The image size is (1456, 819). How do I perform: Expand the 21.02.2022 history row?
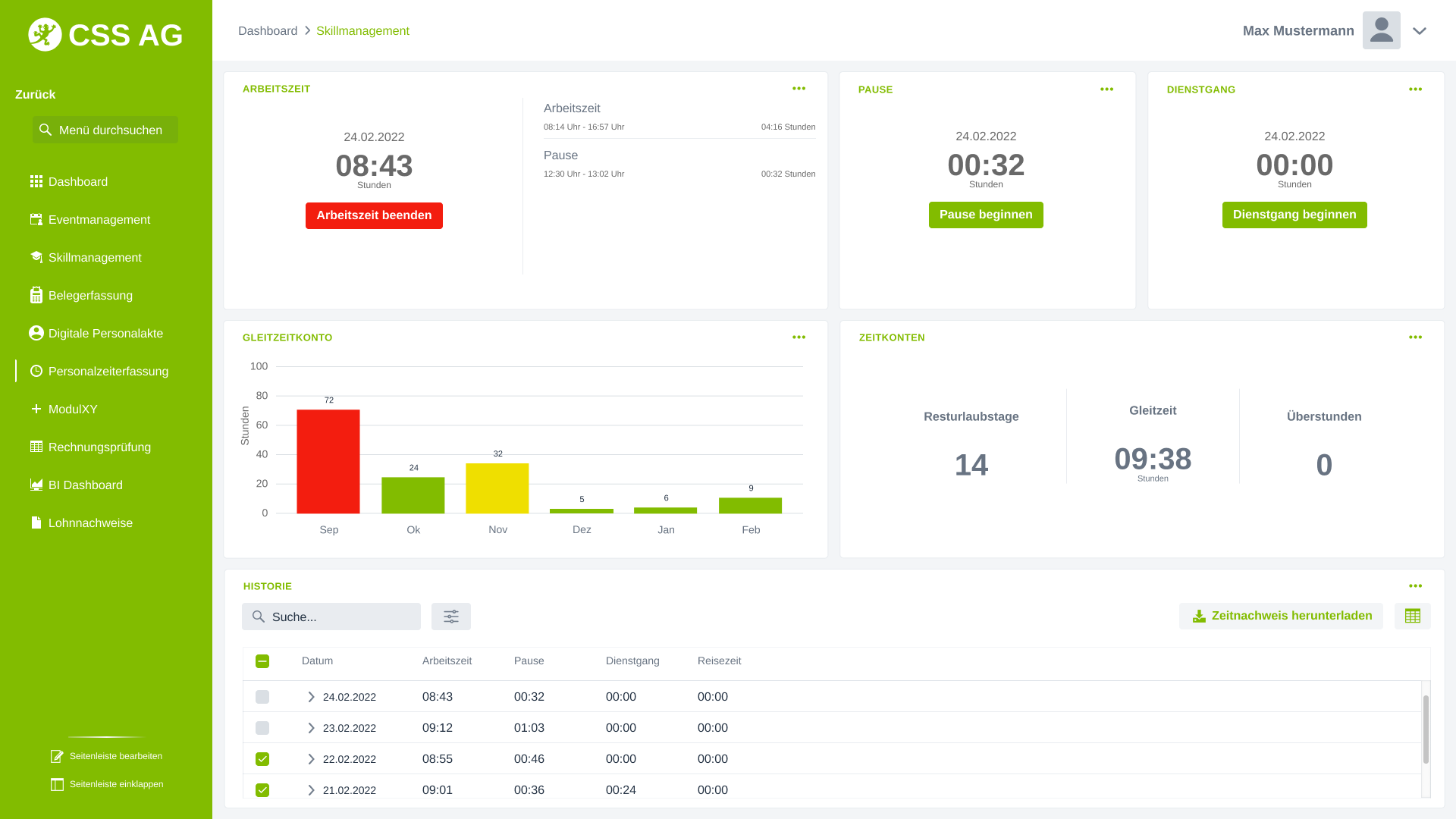311,790
